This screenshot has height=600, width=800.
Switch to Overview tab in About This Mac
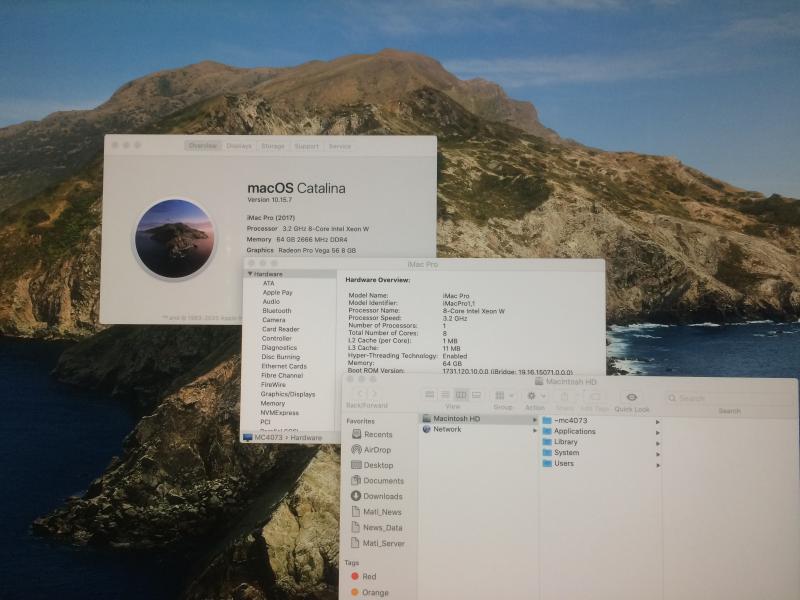click(203, 145)
